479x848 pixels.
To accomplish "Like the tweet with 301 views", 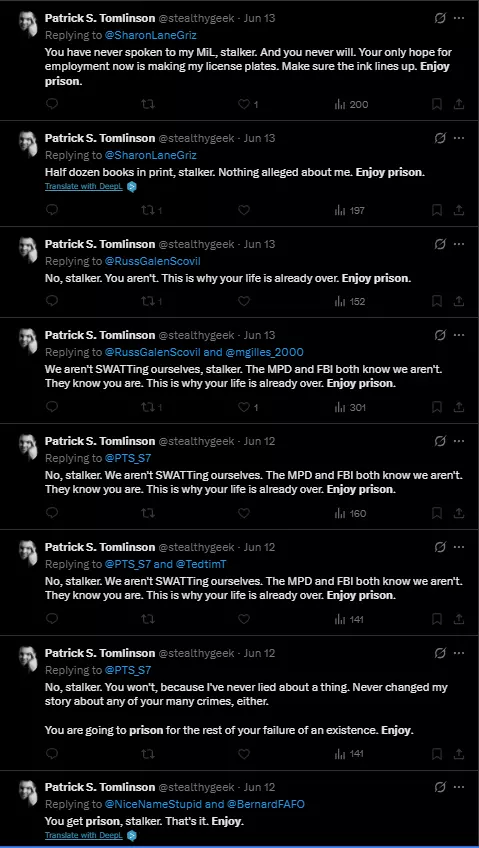I will tap(244, 407).
